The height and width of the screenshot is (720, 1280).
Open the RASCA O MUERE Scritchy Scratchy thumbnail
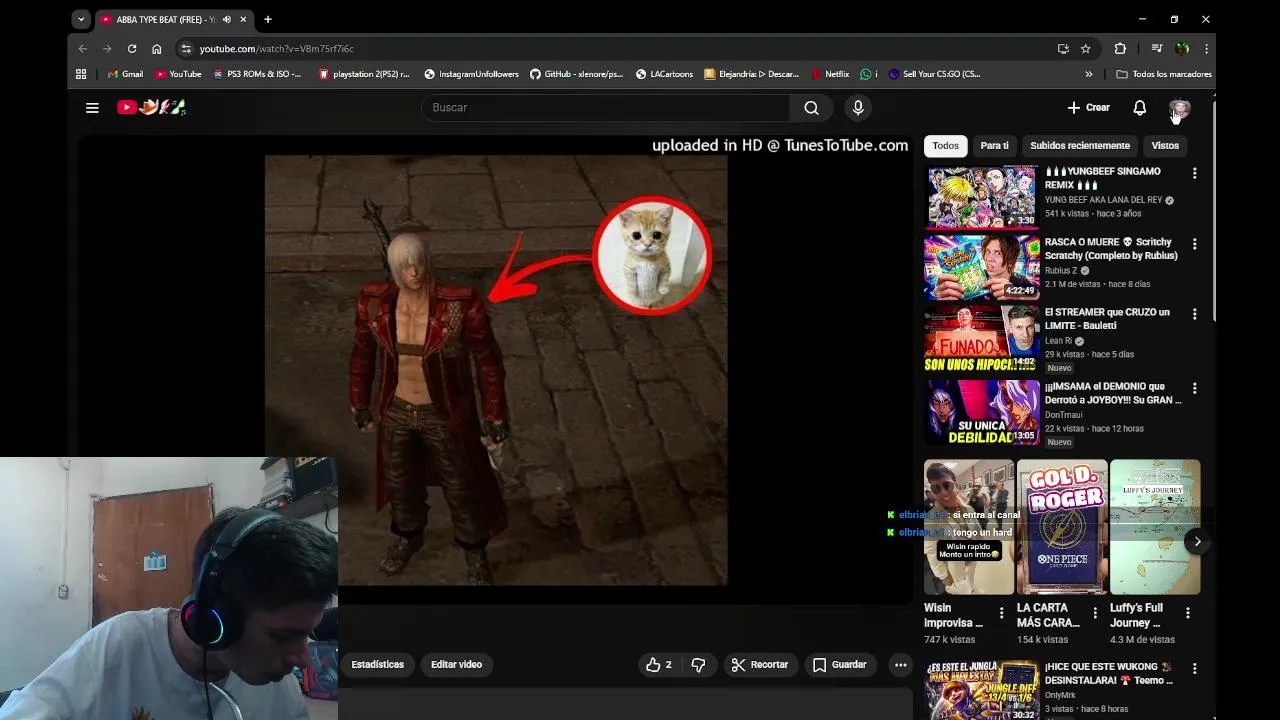[982, 268]
